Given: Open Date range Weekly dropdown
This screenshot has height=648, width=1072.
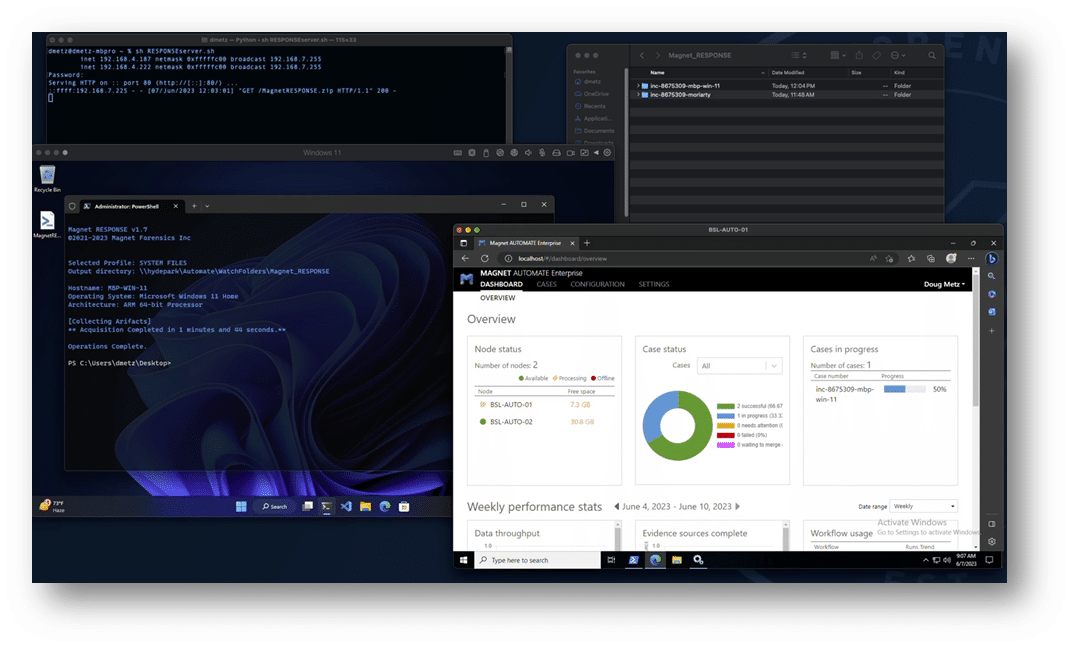Looking at the screenshot, I should [923, 507].
